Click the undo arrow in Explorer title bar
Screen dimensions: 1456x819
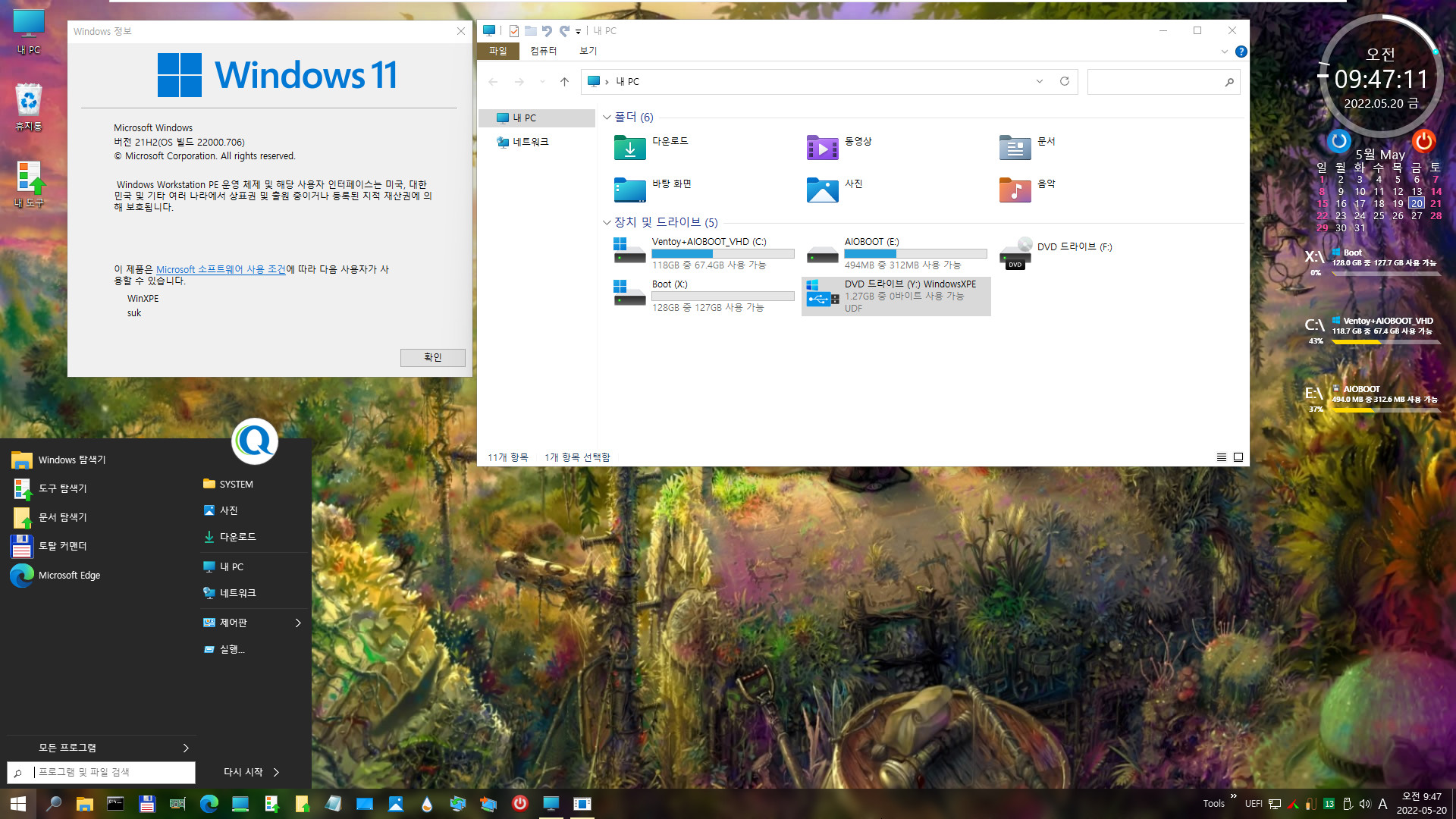click(x=547, y=31)
